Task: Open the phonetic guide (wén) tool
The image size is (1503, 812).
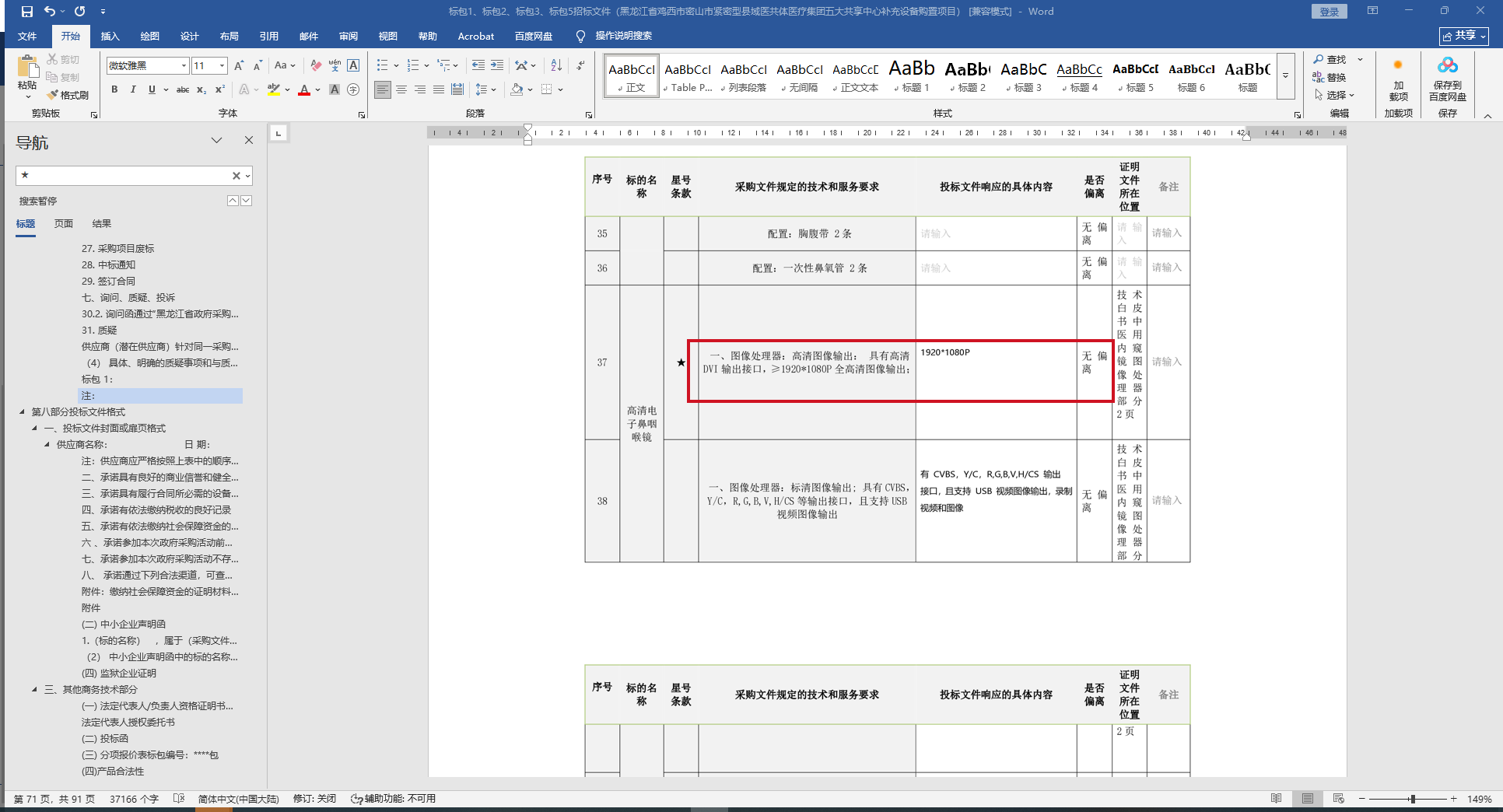Action: click(335, 65)
